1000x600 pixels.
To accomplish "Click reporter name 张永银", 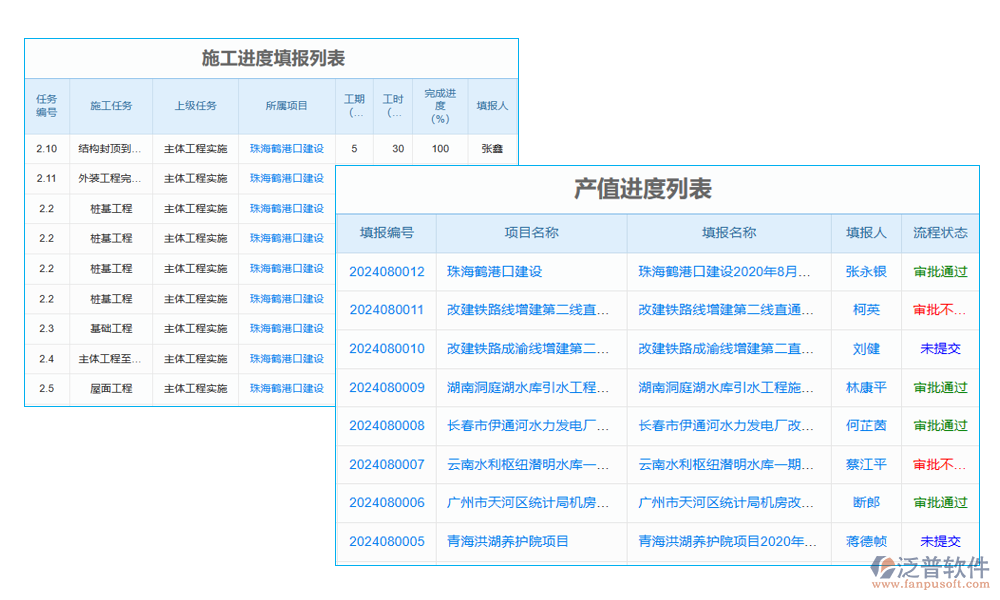I will tap(866, 271).
